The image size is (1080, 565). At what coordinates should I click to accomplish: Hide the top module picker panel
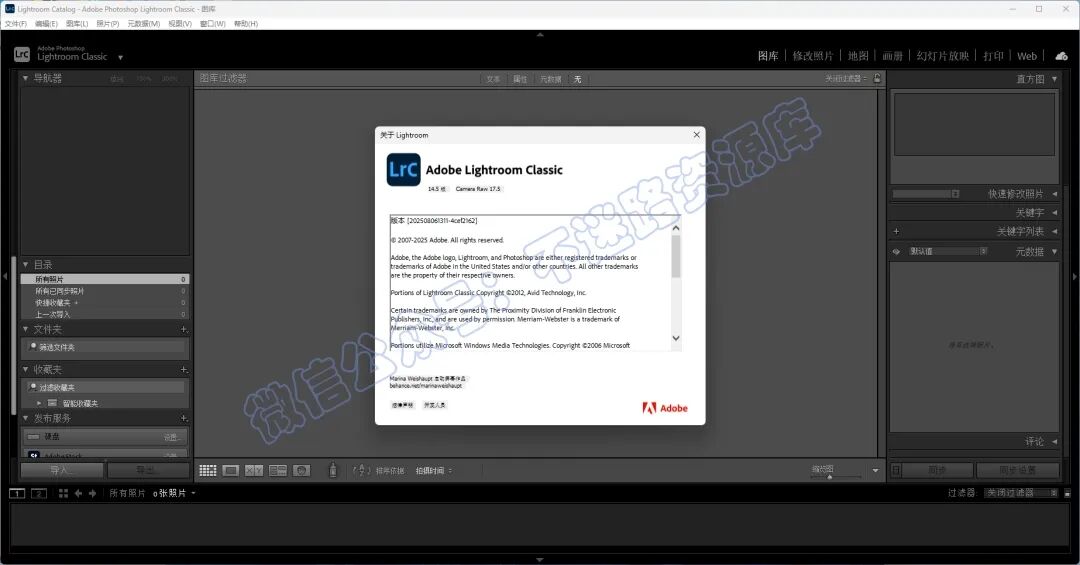pos(540,34)
